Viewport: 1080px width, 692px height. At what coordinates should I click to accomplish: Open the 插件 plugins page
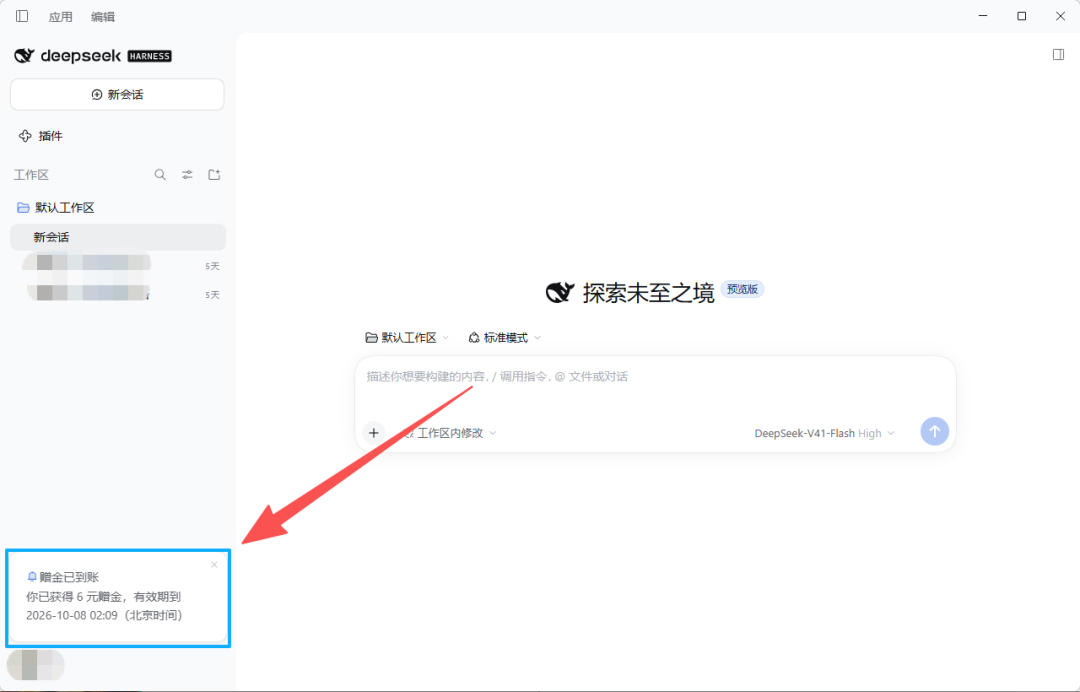coord(41,136)
